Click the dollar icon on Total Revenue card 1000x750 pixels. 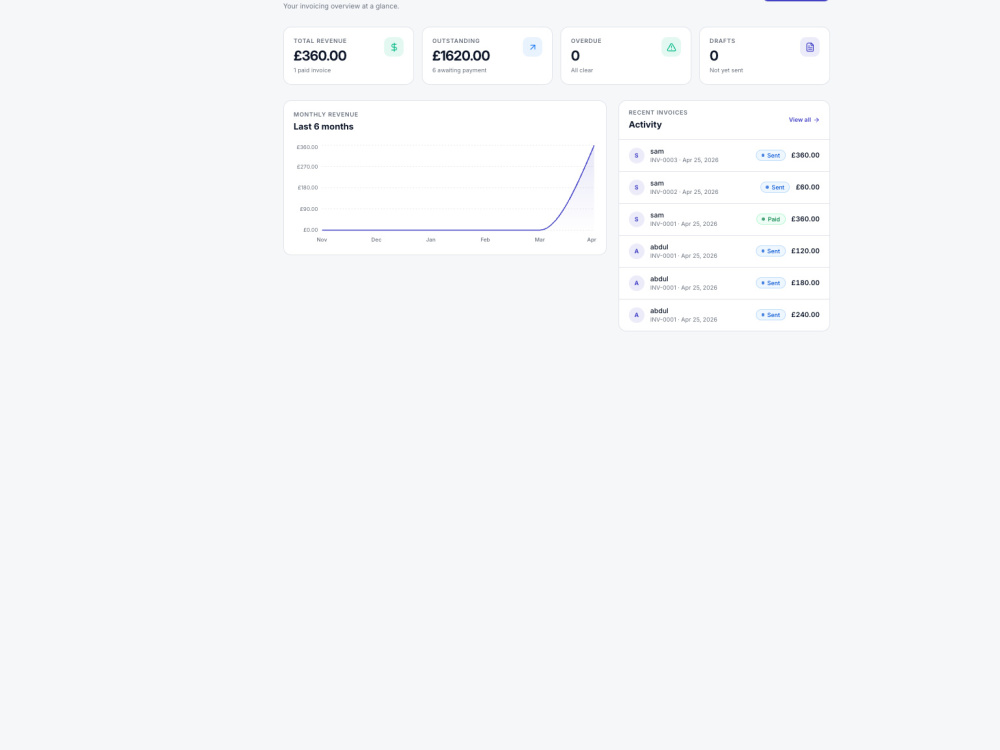coord(393,47)
